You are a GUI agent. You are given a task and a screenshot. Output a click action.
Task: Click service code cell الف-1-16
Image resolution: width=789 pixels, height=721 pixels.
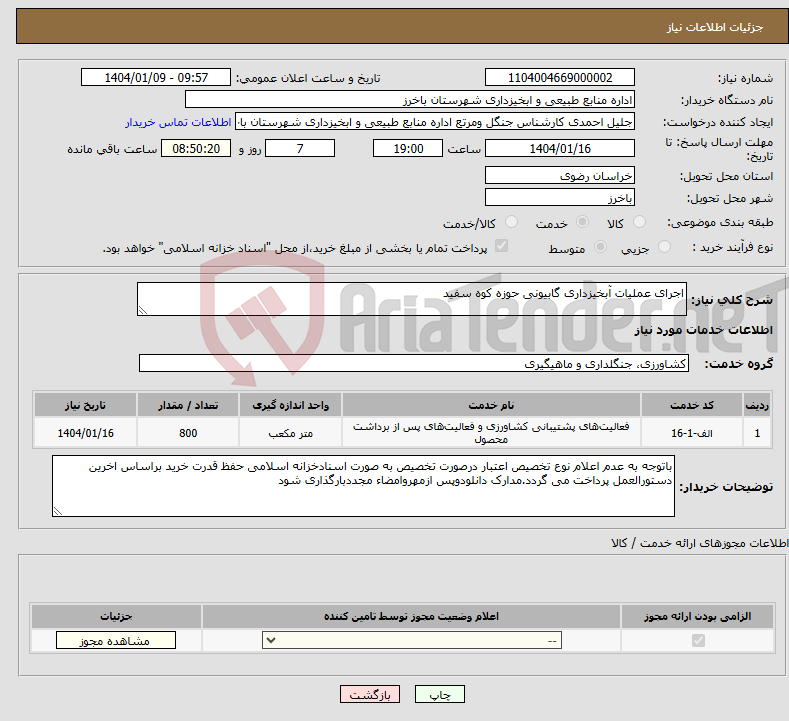point(692,433)
